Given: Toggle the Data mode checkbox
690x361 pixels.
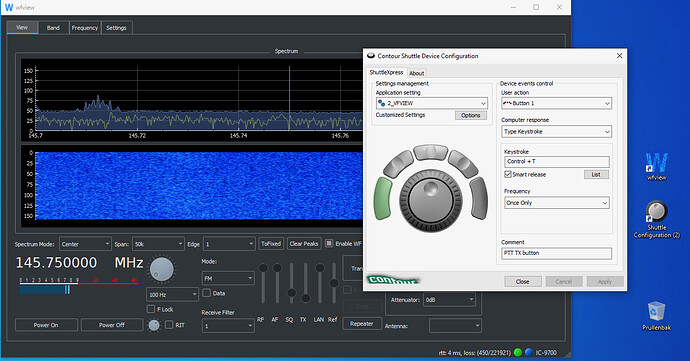Looking at the screenshot, I should [x=206, y=293].
